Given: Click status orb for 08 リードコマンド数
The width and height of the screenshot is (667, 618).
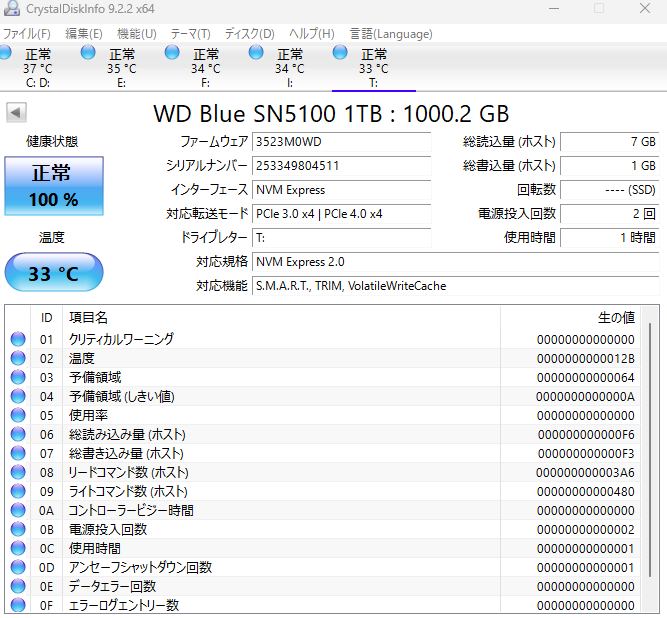Looking at the screenshot, I should point(18,472).
